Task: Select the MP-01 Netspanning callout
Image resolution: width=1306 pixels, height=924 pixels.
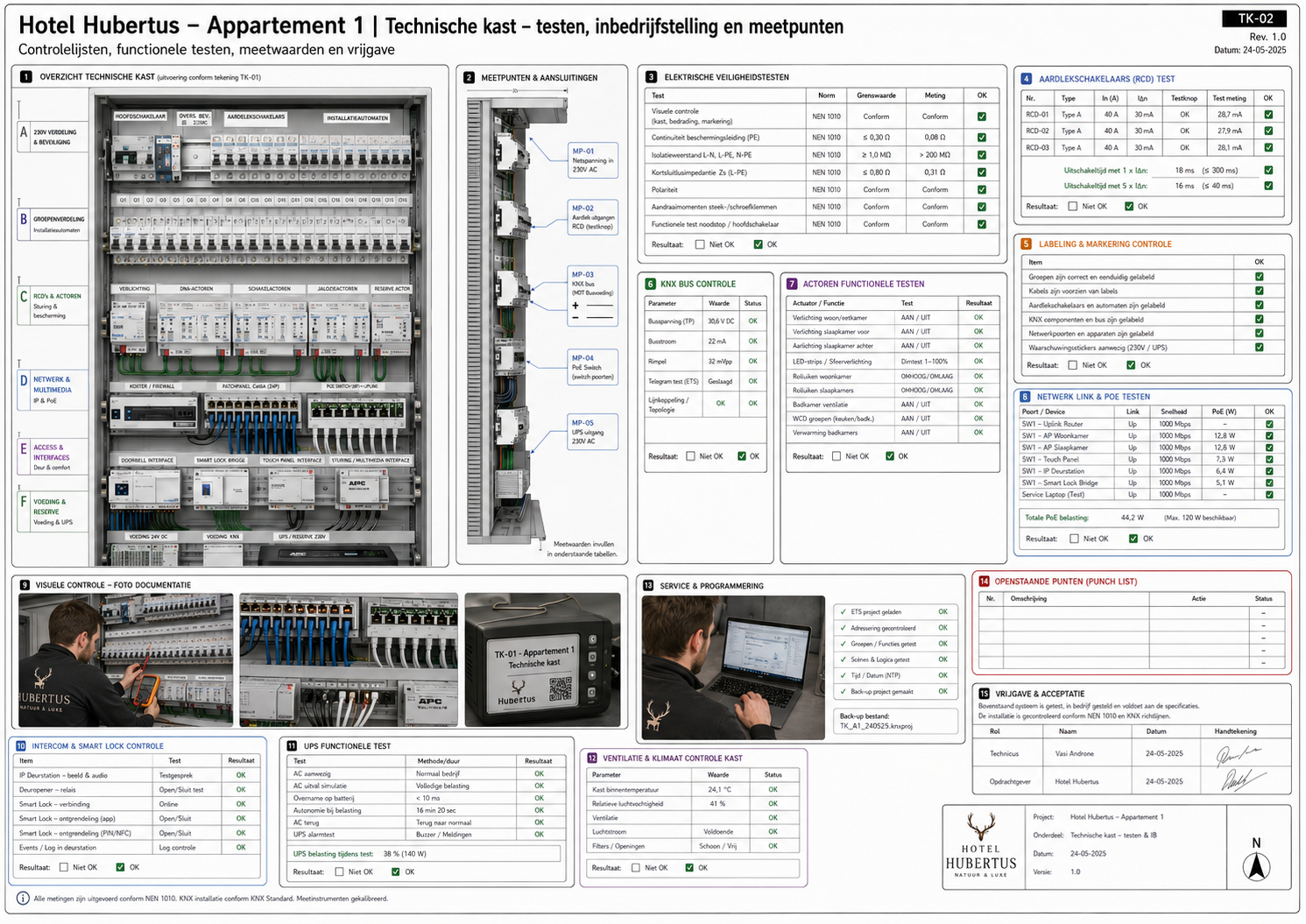Action: click(595, 160)
